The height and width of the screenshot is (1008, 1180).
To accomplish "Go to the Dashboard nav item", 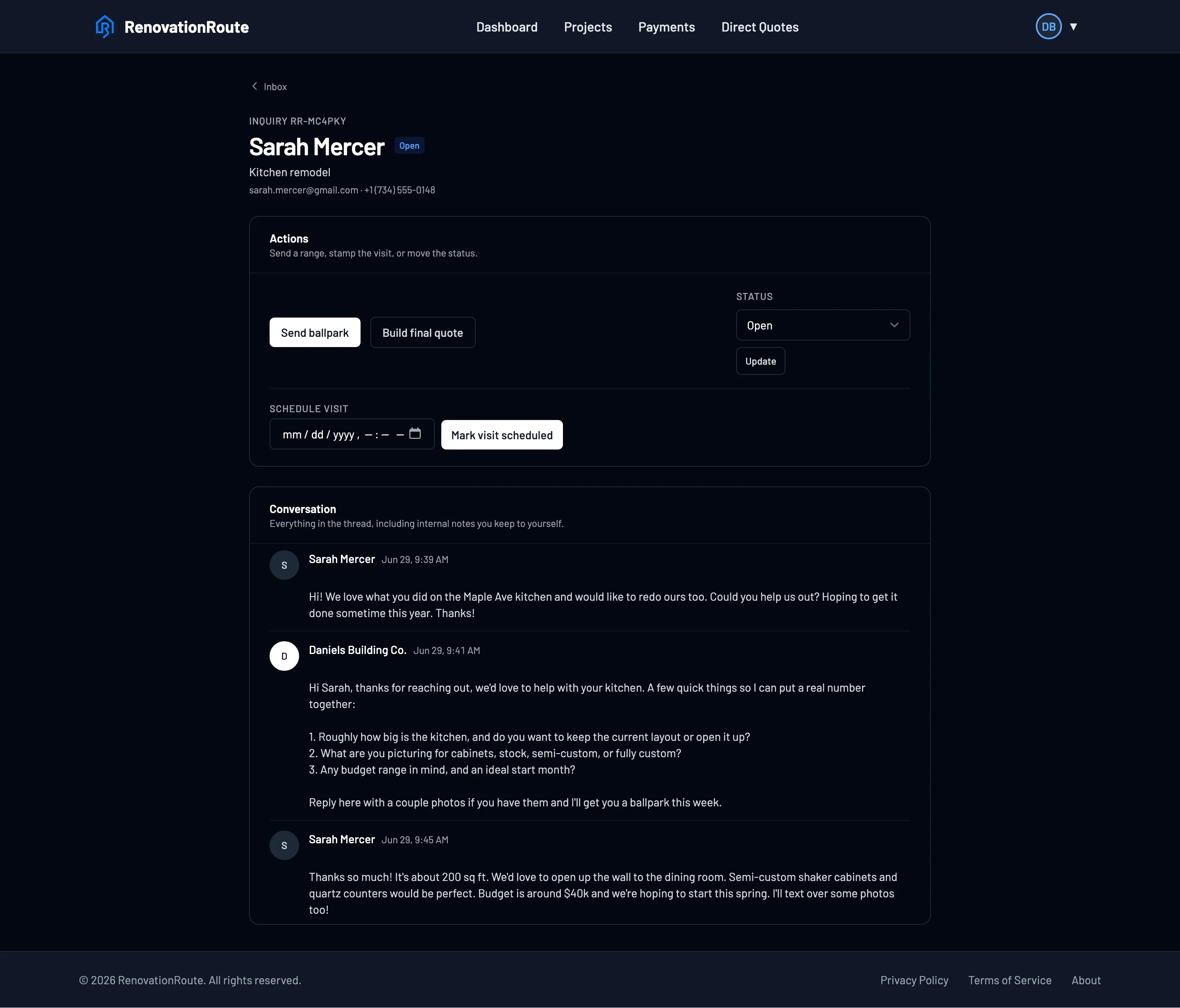I will (x=507, y=27).
